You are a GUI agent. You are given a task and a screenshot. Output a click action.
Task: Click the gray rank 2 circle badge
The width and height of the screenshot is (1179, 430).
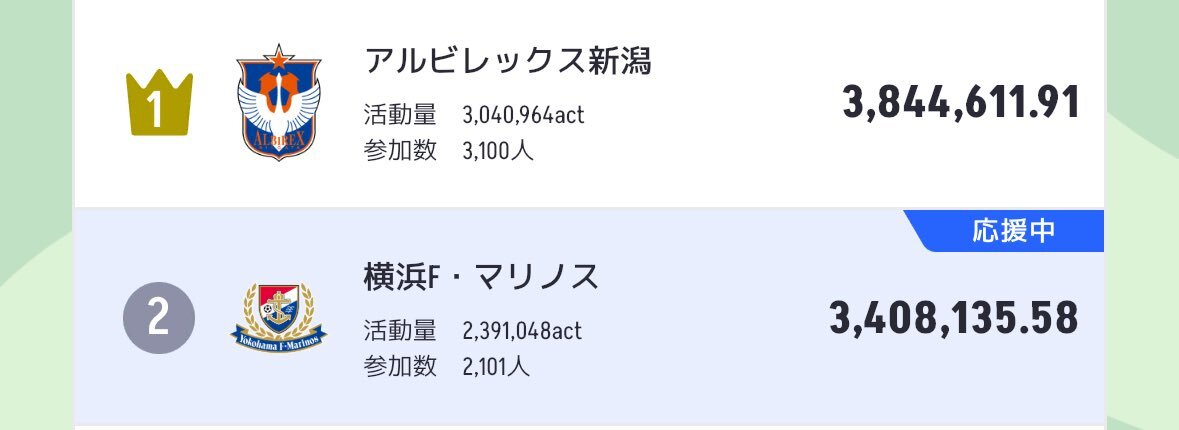pyautogui.click(x=159, y=318)
